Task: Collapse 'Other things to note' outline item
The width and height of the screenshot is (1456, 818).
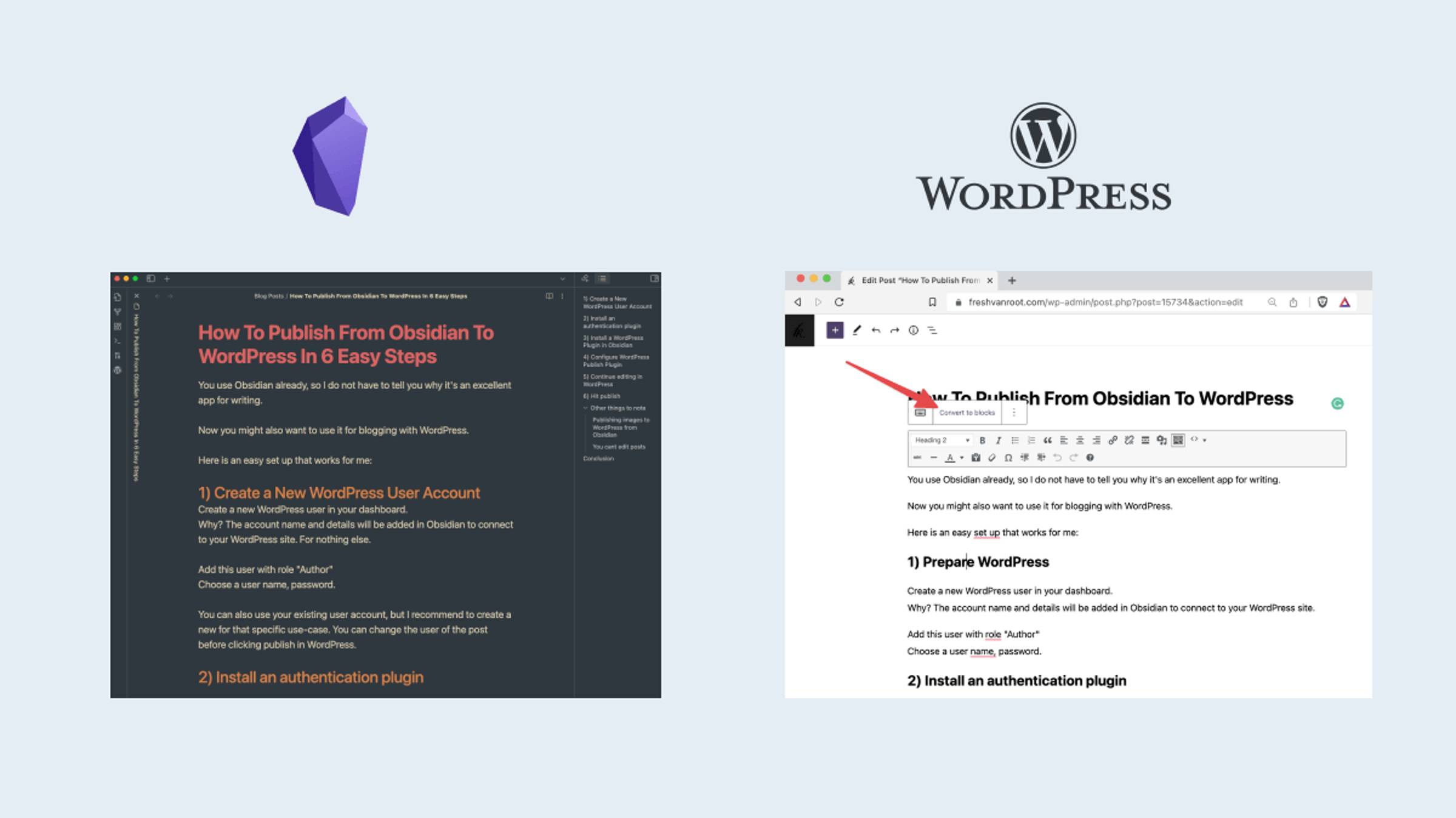Action: coord(585,408)
